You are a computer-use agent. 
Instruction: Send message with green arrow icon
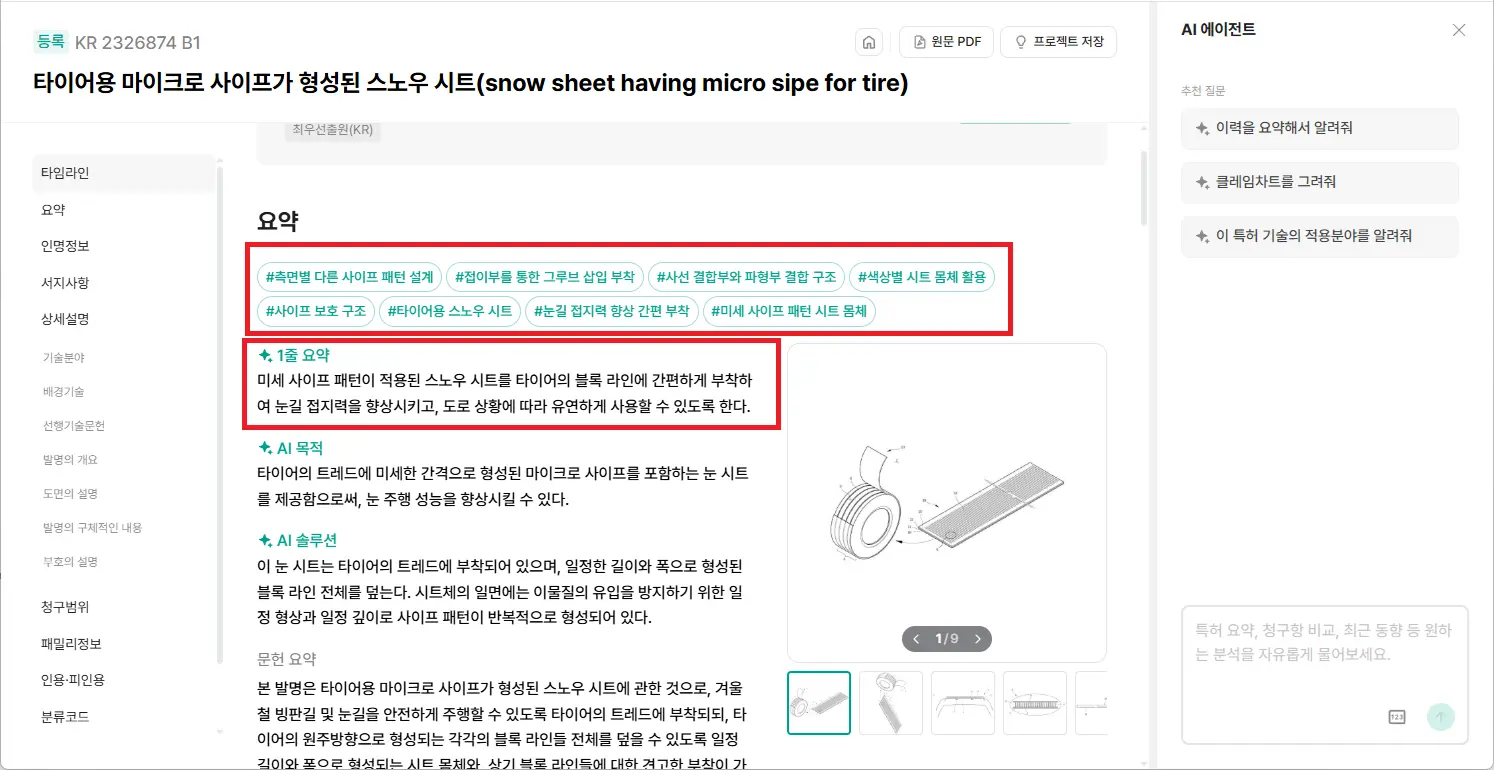click(1440, 716)
